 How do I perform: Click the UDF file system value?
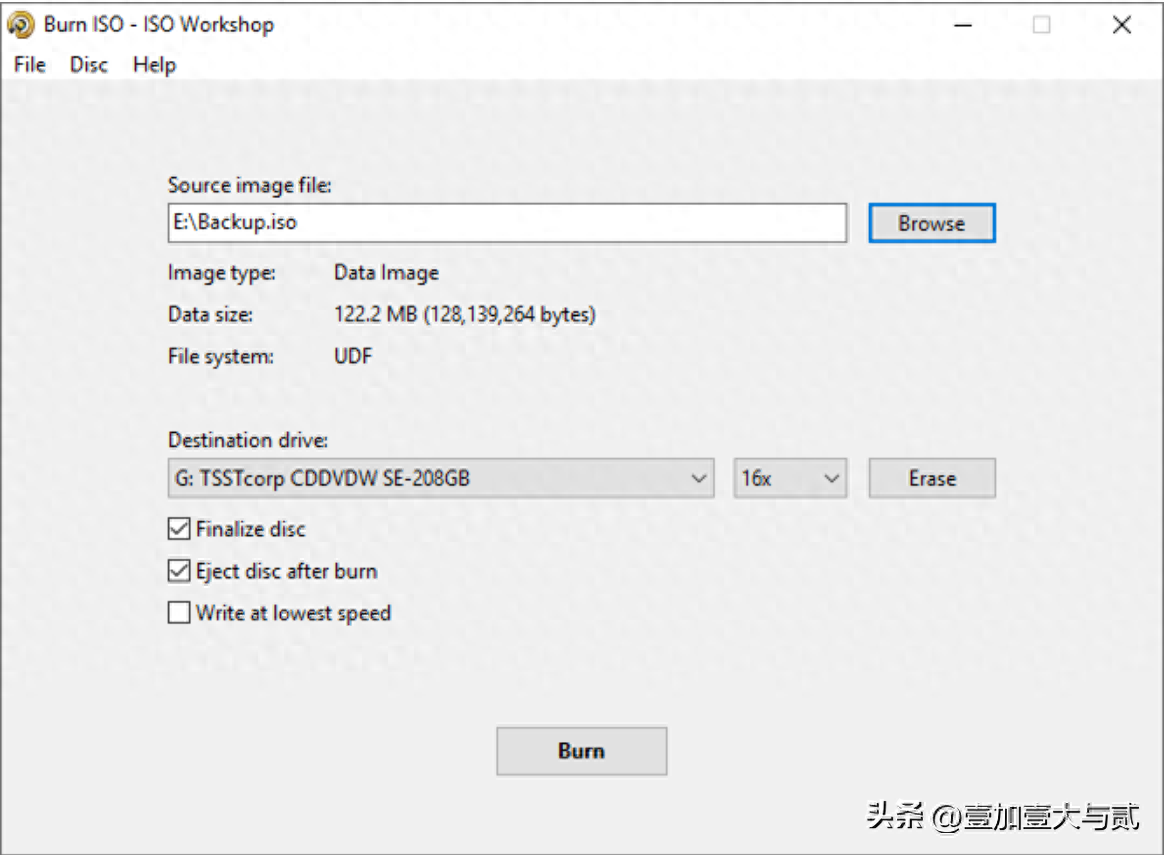(x=353, y=356)
